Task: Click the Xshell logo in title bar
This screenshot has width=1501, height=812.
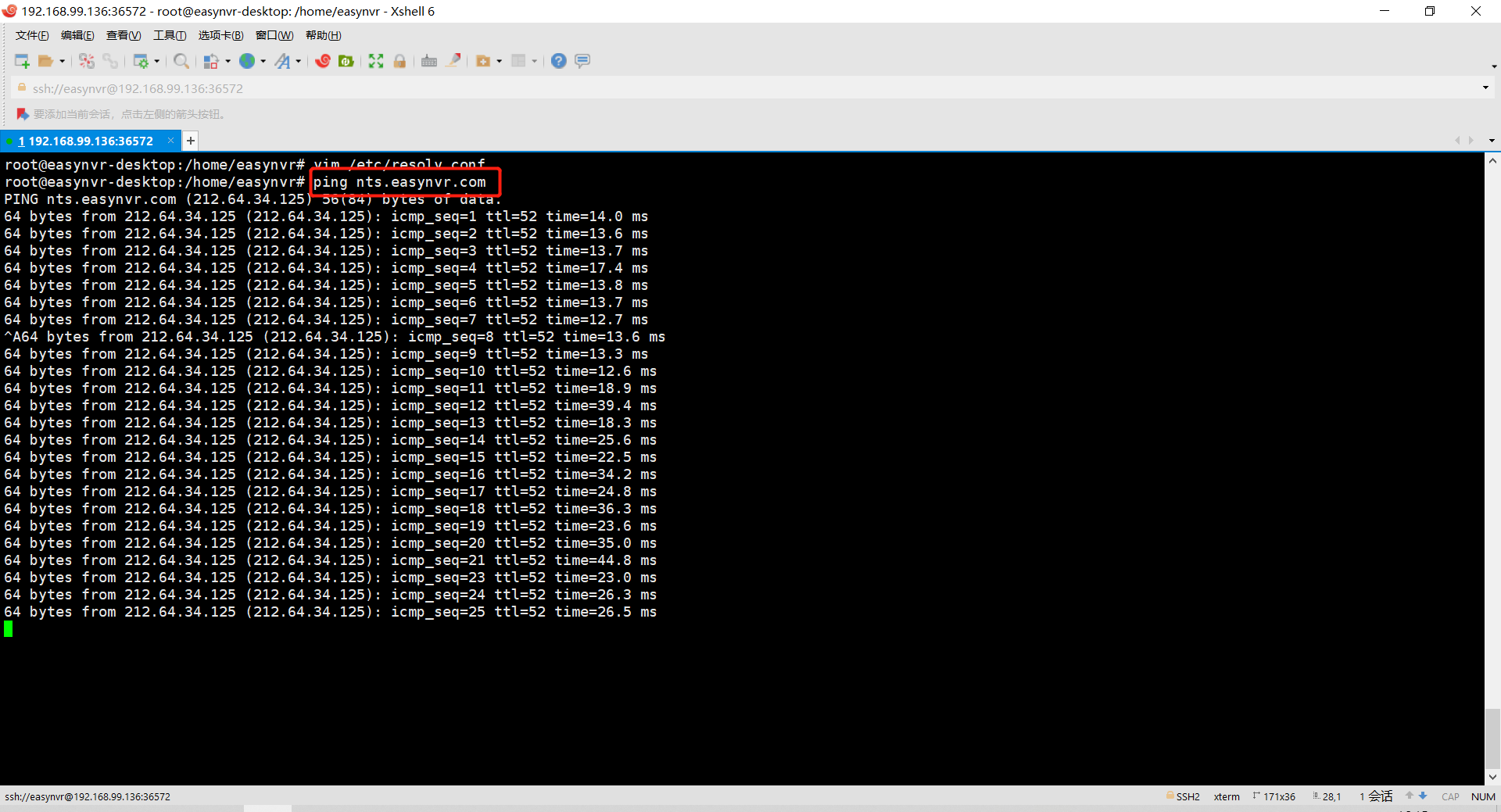Action: 10,11
